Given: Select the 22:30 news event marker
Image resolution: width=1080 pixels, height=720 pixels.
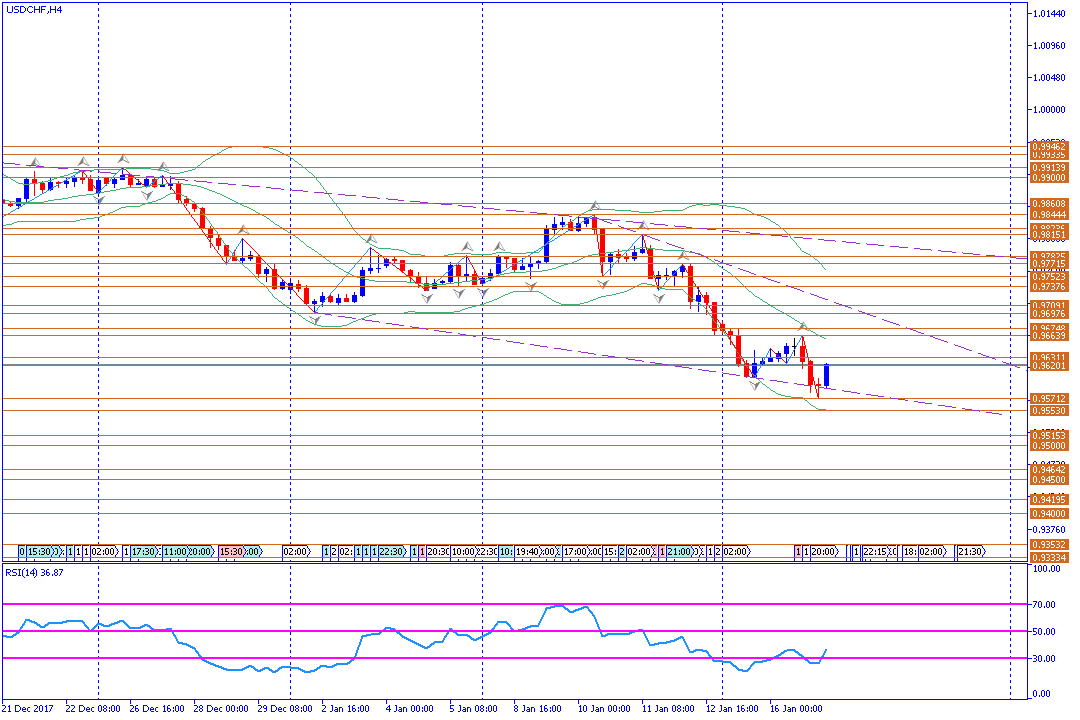Looking at the screenshot, I should [x=393, y=552].
